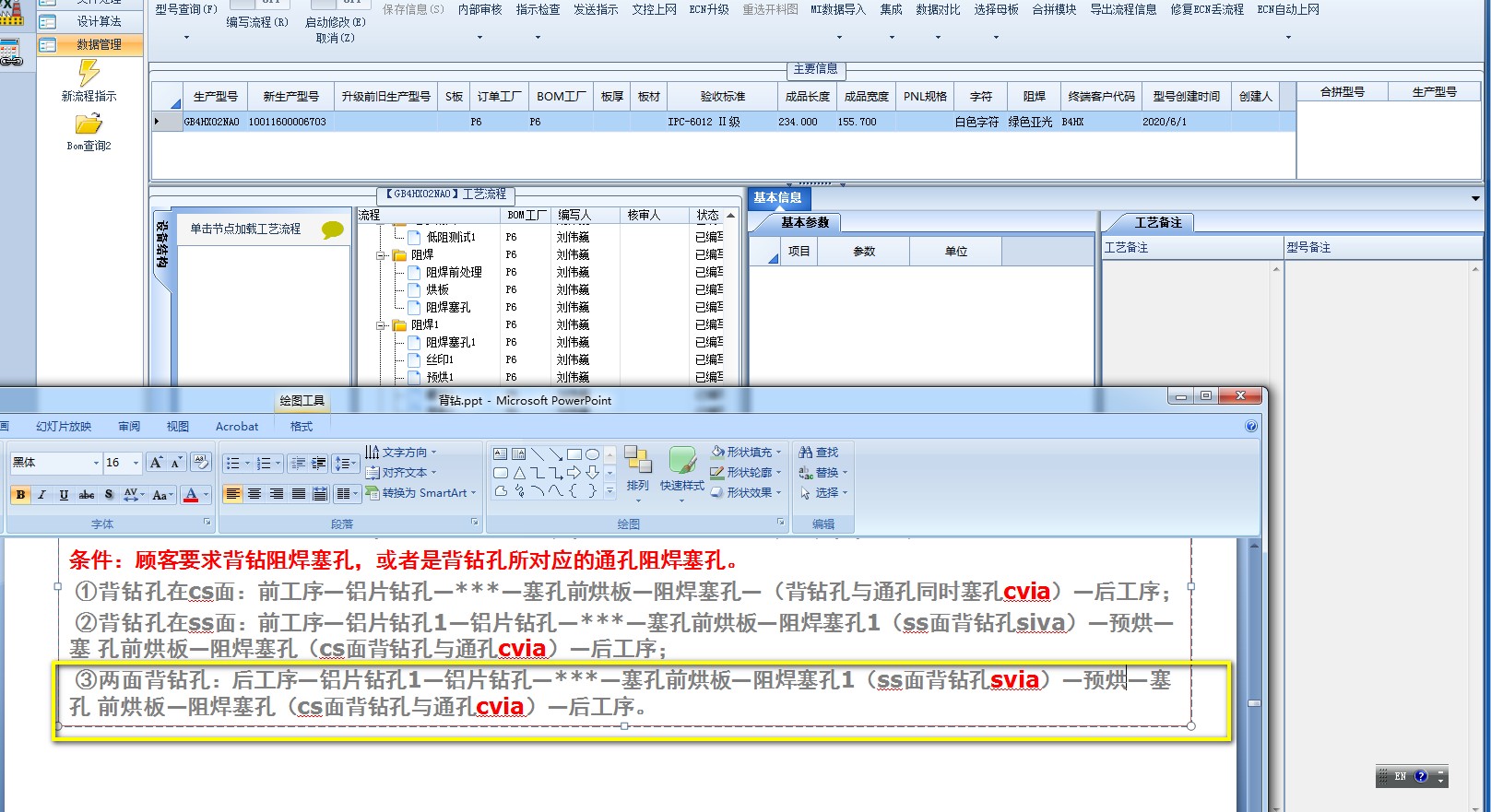Collapse the 阻焊1 tree folder
Image resolution: width=1491 pixels, height=812 pixels.
[382, 325]
